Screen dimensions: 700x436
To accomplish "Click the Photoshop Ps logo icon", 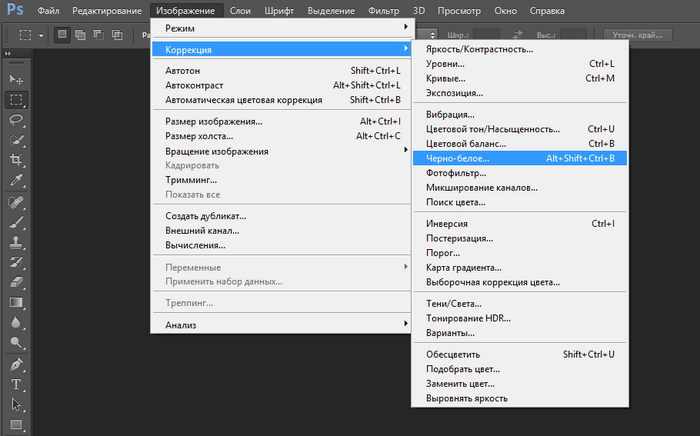I will pyautogui.click(x=14, y=12).
